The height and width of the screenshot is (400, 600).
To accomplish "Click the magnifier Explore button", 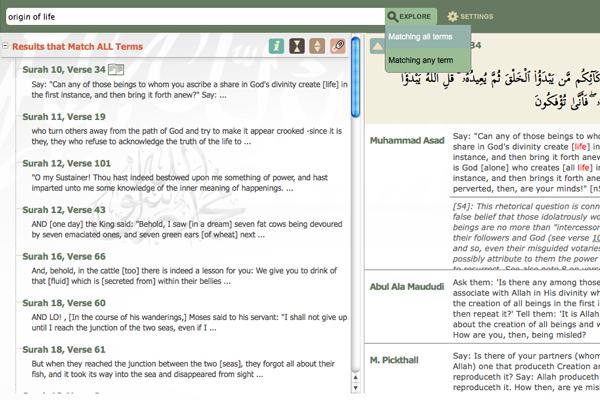I will click(x=410, y=16).
